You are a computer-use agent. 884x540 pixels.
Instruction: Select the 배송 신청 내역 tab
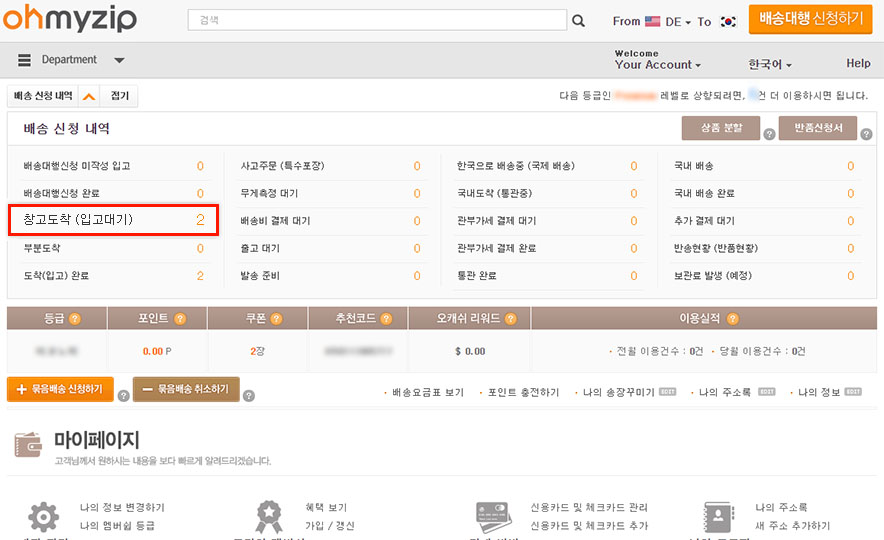coord(43,96)
